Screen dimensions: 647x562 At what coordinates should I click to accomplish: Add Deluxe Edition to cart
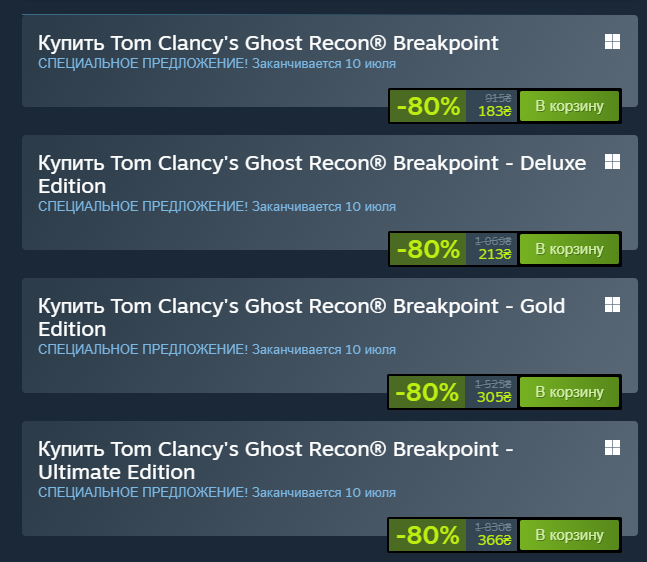tap(569, 249)
